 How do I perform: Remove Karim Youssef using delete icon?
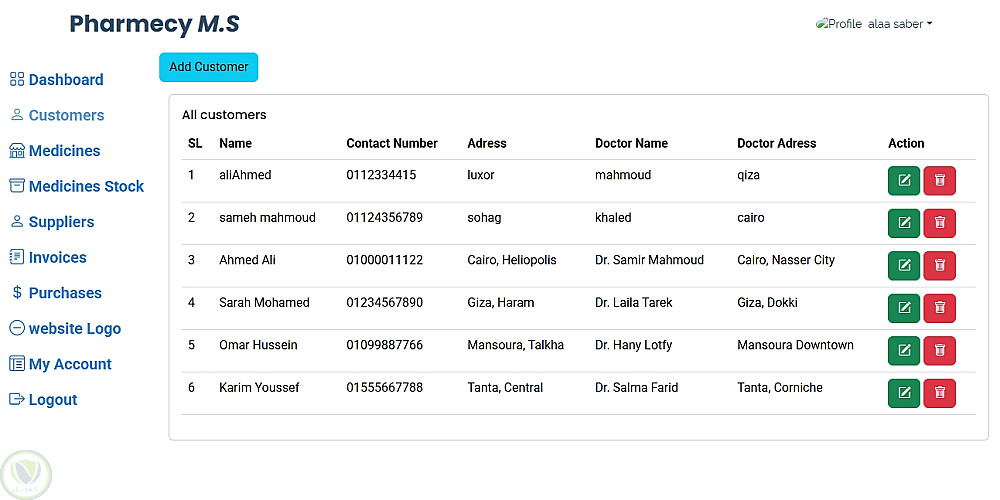point(939,393)
